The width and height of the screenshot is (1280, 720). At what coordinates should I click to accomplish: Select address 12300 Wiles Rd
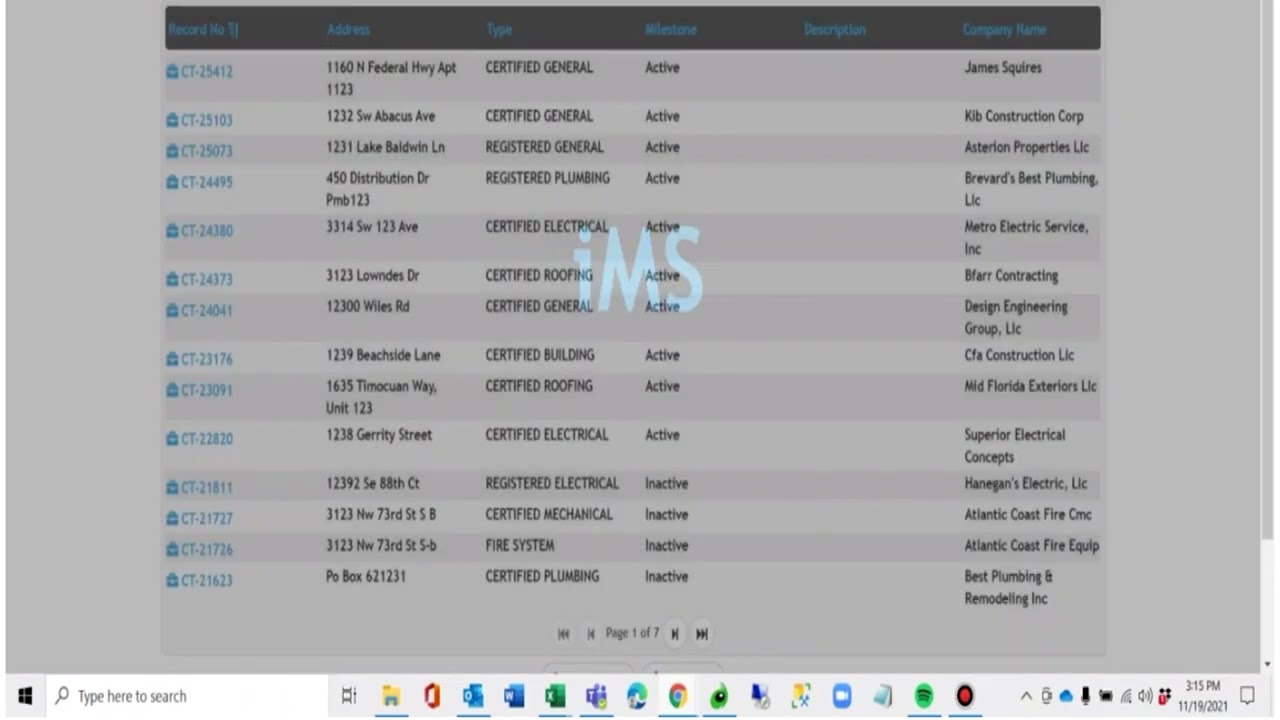[x=367, y=306]
